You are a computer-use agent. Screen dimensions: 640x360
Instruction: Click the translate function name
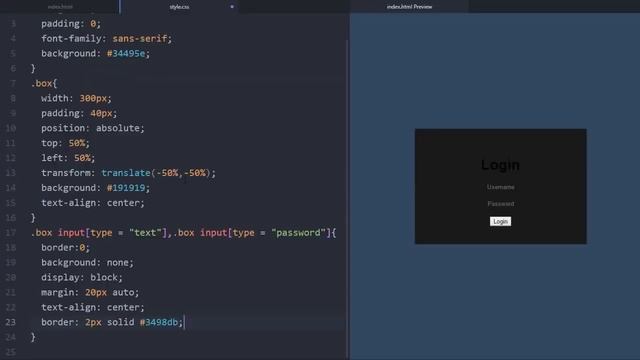point(126,173)
